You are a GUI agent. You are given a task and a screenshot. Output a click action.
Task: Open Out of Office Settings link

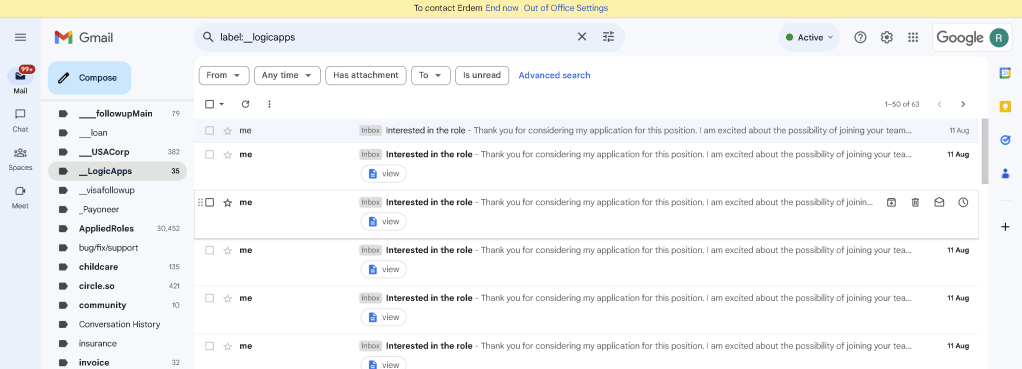click(x=566, y=8)
